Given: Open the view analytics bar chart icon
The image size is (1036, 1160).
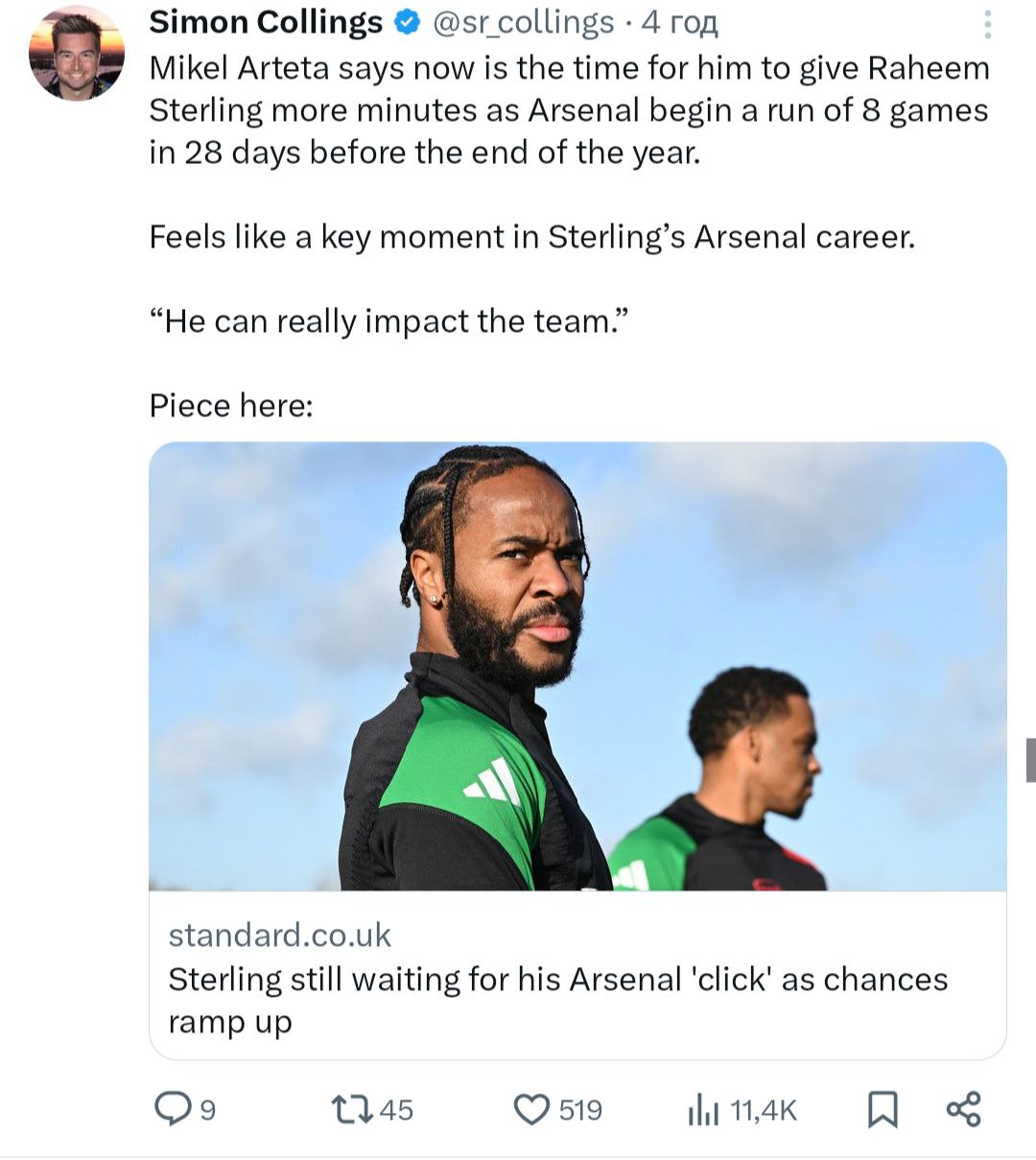Looking at the screenshot, I should click(703, 1110).
